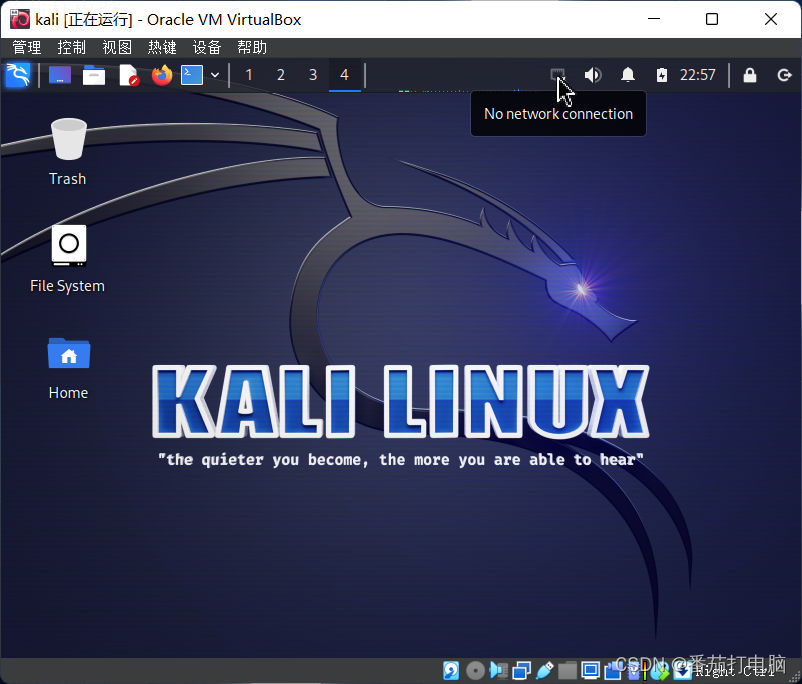Minimize the VirtualBox window

coord(654,19)
